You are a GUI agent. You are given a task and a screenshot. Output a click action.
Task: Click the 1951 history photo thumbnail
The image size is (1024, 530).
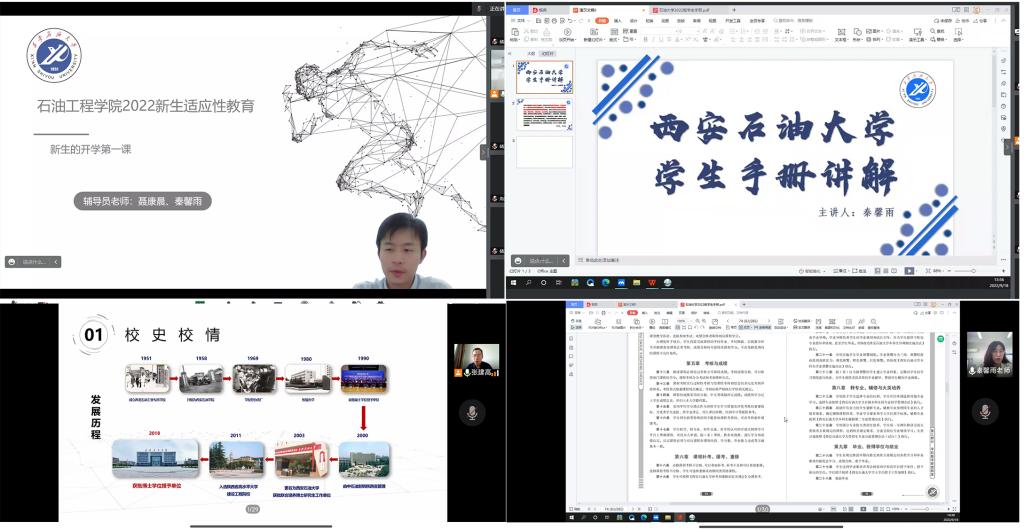[x=146, y=378]
